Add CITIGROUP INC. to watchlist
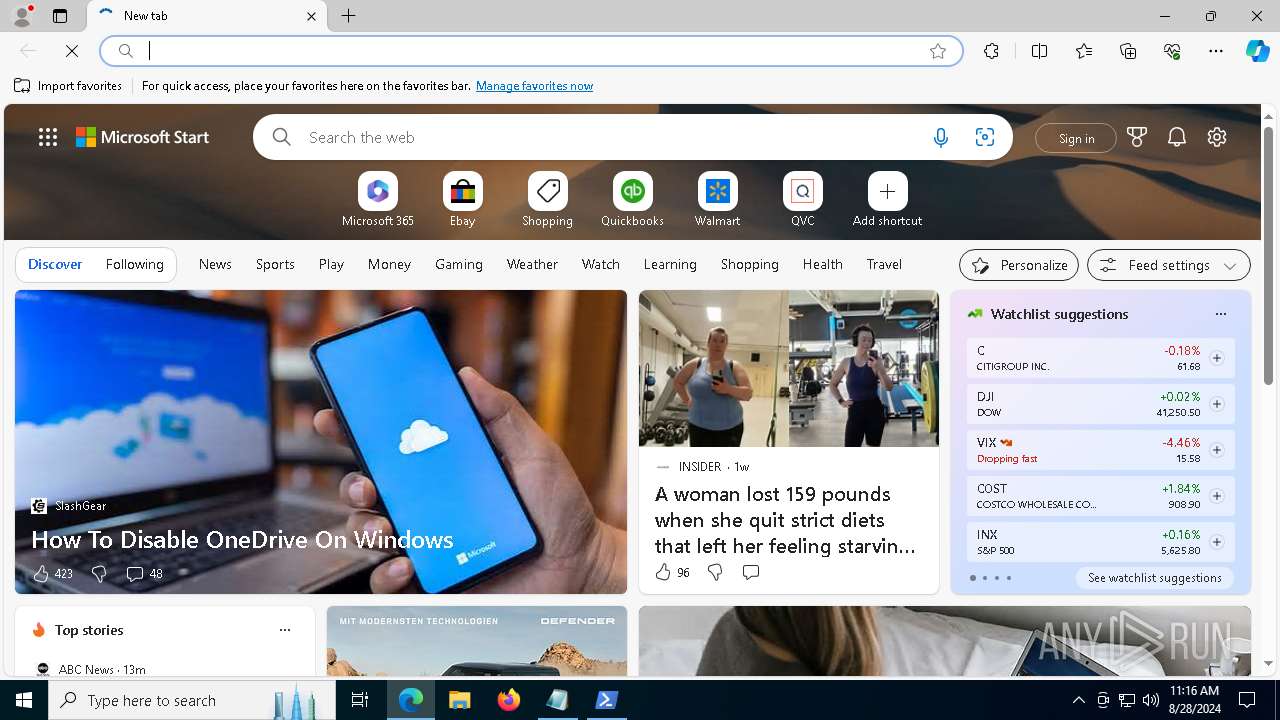Image resolution: width=1280 pixels, height=720 pixels. (x=1217, y=358)
